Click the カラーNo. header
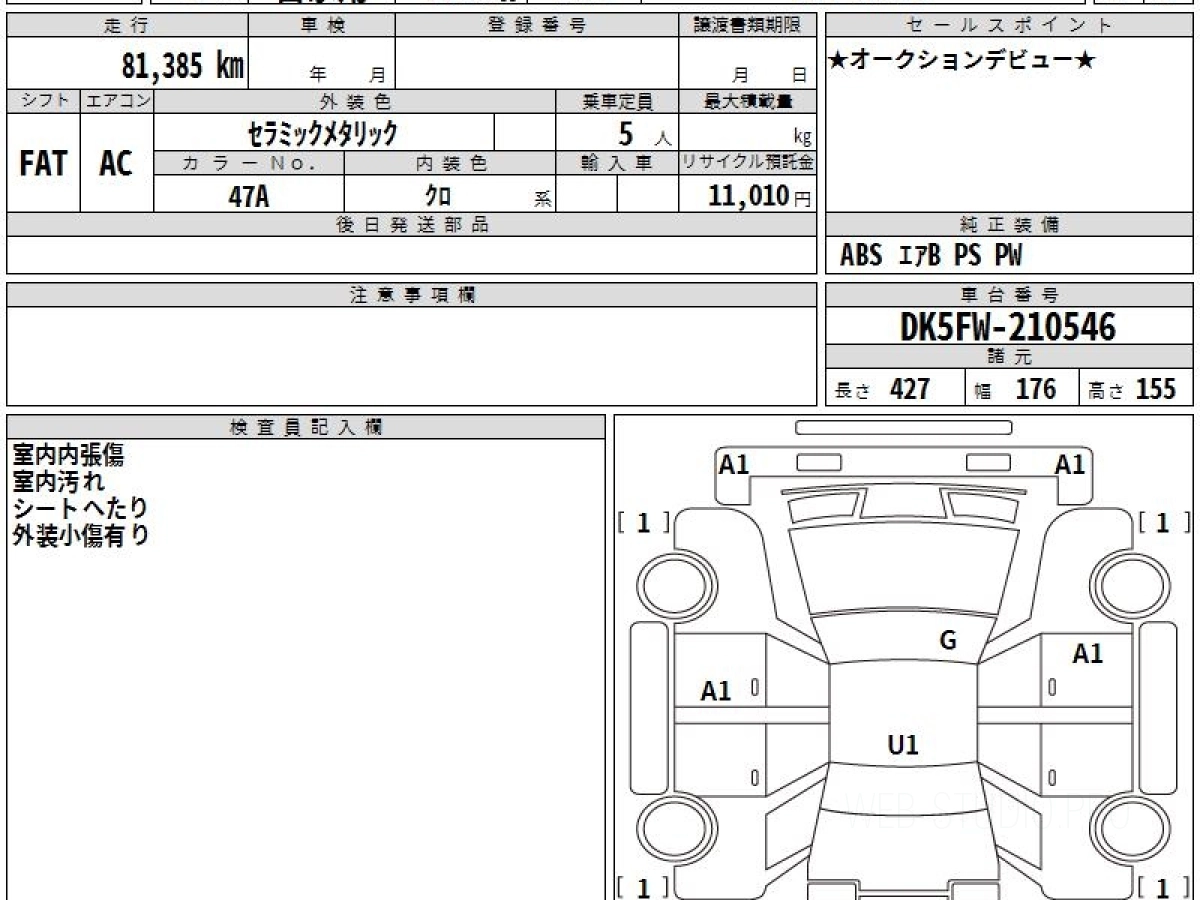1200x900 pixels. [x=249, y=163]
